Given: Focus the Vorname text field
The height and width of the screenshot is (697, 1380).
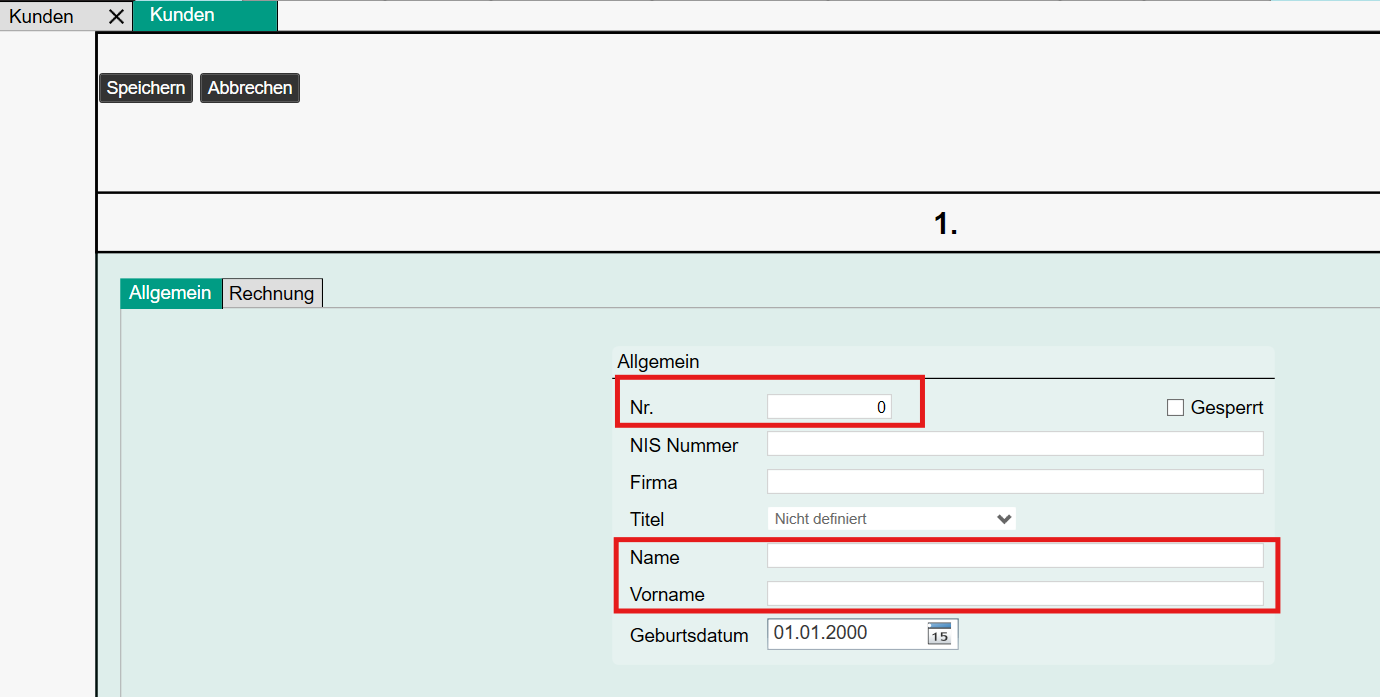Looking at the screenshot, I should click(x=1014, y=593).
